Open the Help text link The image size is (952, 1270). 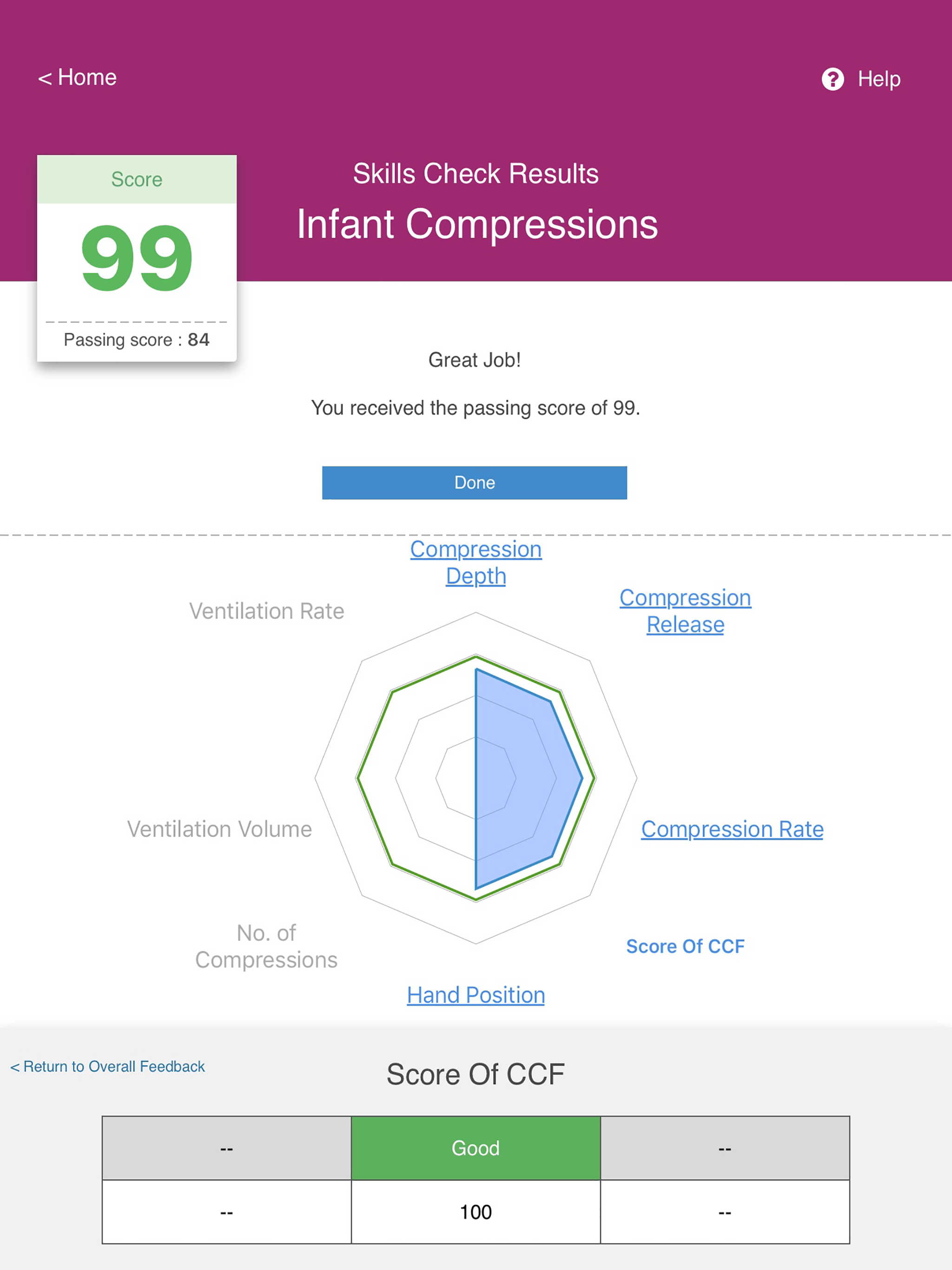[879, 79]
